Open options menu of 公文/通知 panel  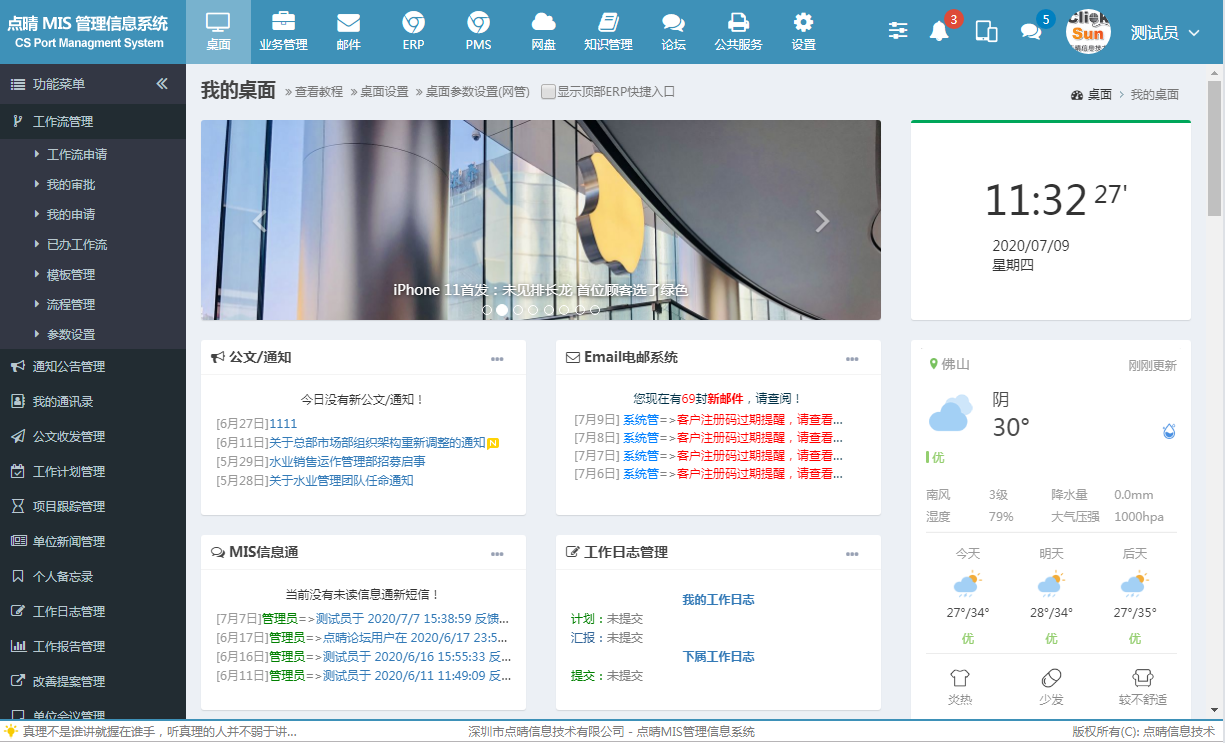[497, 359]
